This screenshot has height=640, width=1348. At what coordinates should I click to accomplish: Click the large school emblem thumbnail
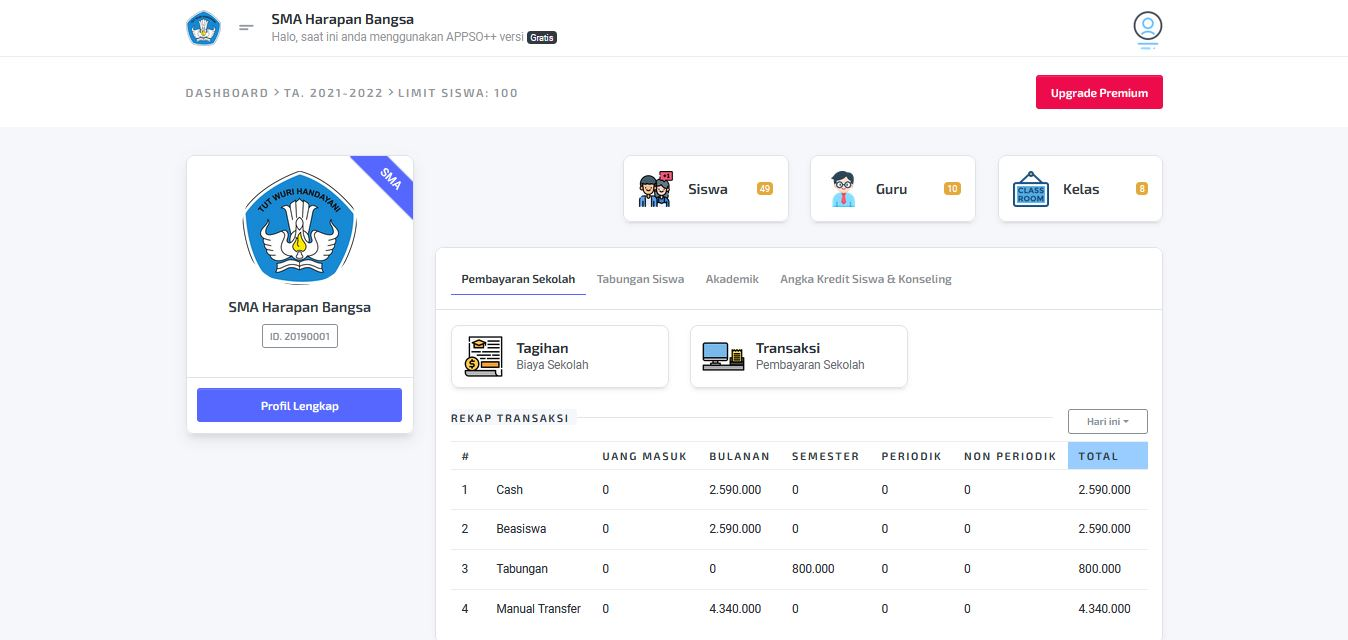click(299, 228)
